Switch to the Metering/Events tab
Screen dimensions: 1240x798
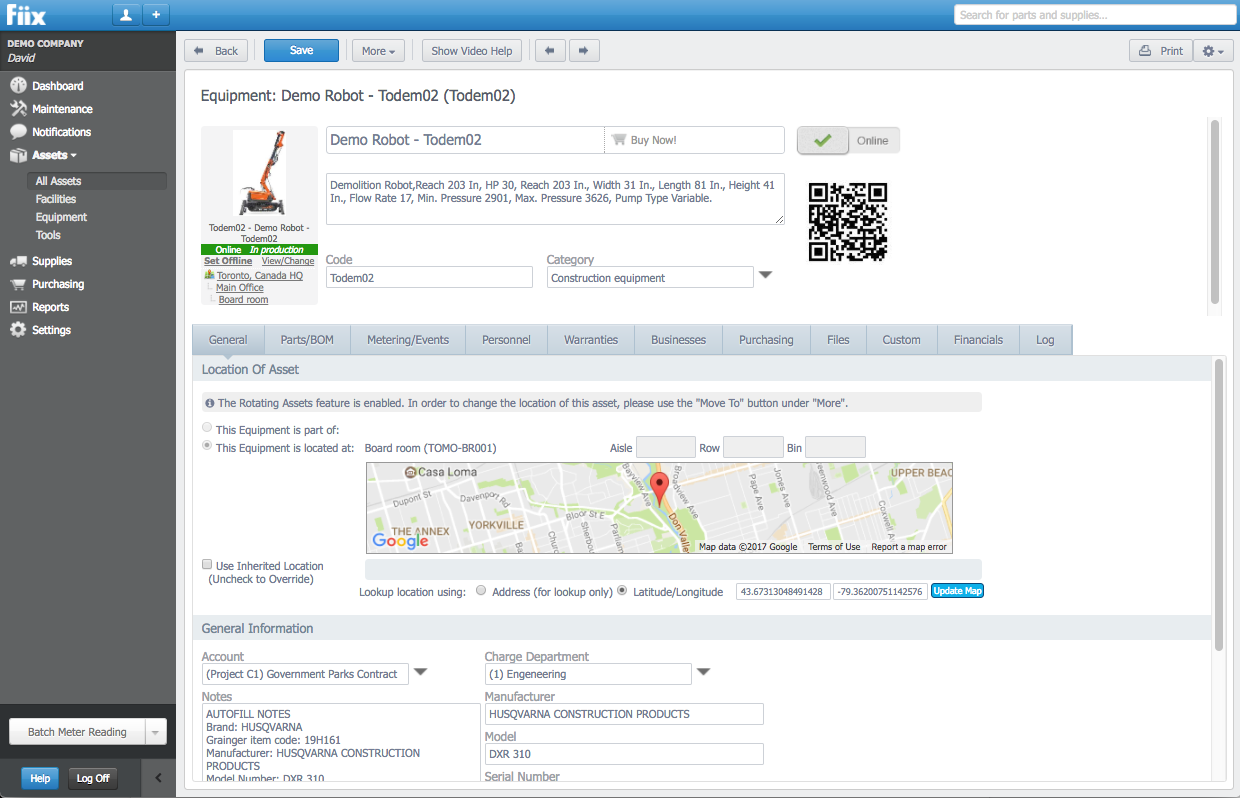[408, 340]
